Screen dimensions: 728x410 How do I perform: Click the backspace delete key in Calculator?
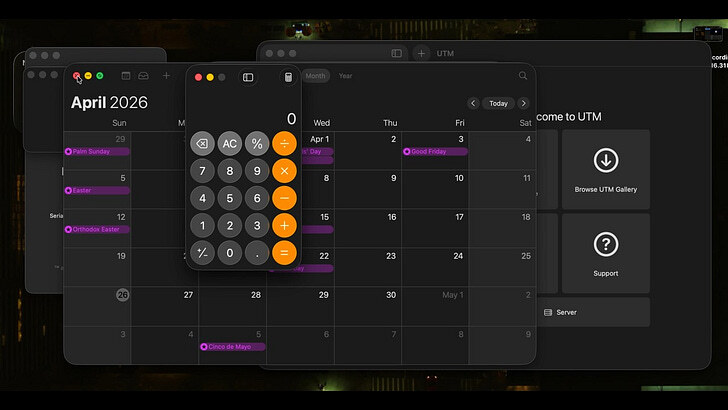[202, 143]
